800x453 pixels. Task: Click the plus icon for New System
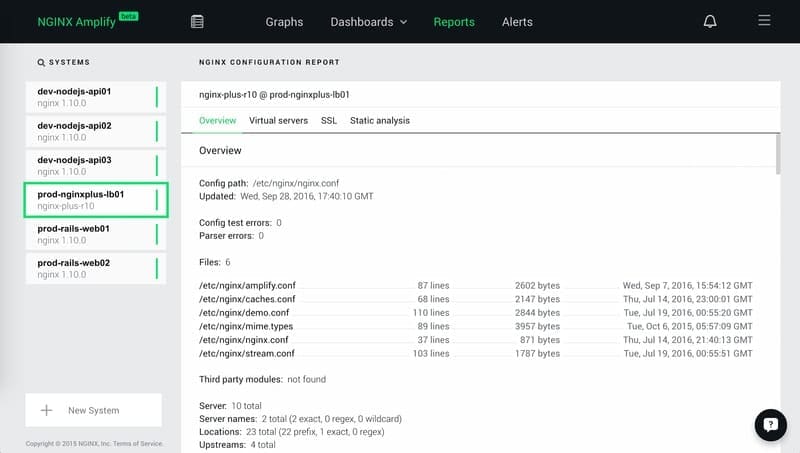[46, 410]
